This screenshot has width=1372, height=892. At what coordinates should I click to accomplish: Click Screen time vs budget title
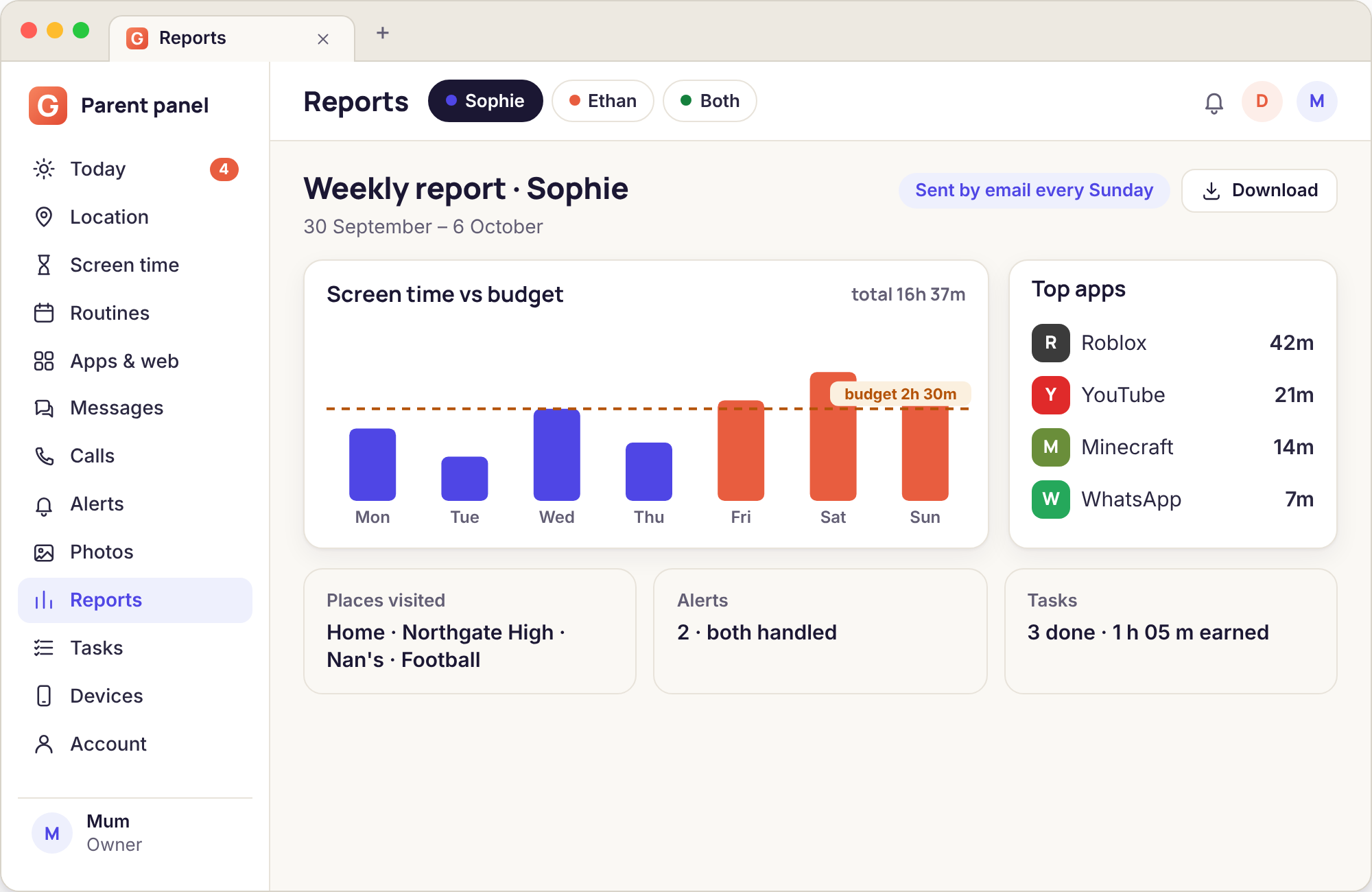click(x=445, y=294)
